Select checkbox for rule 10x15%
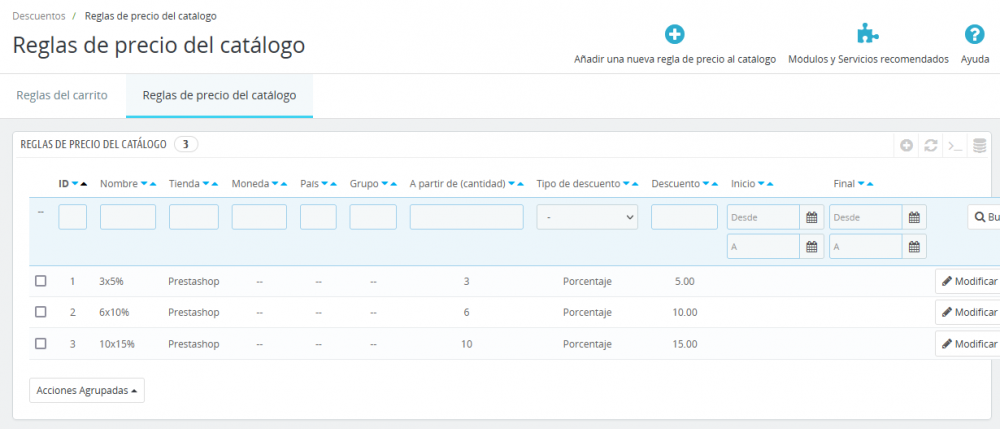1000x429 pixels. (x=41, y=343)
